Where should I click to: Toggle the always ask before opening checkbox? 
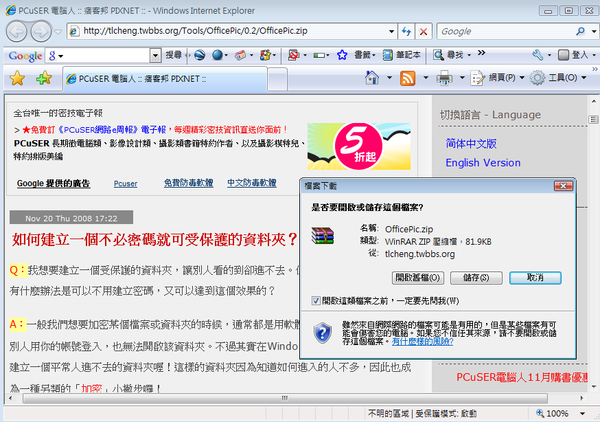[316, 301]
